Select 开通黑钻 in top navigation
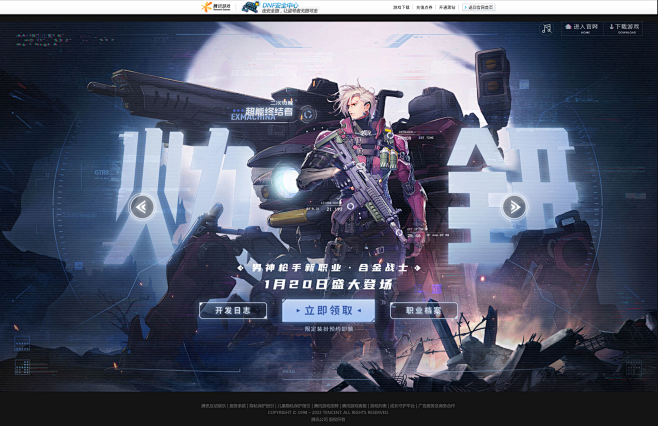 [447, 7]
